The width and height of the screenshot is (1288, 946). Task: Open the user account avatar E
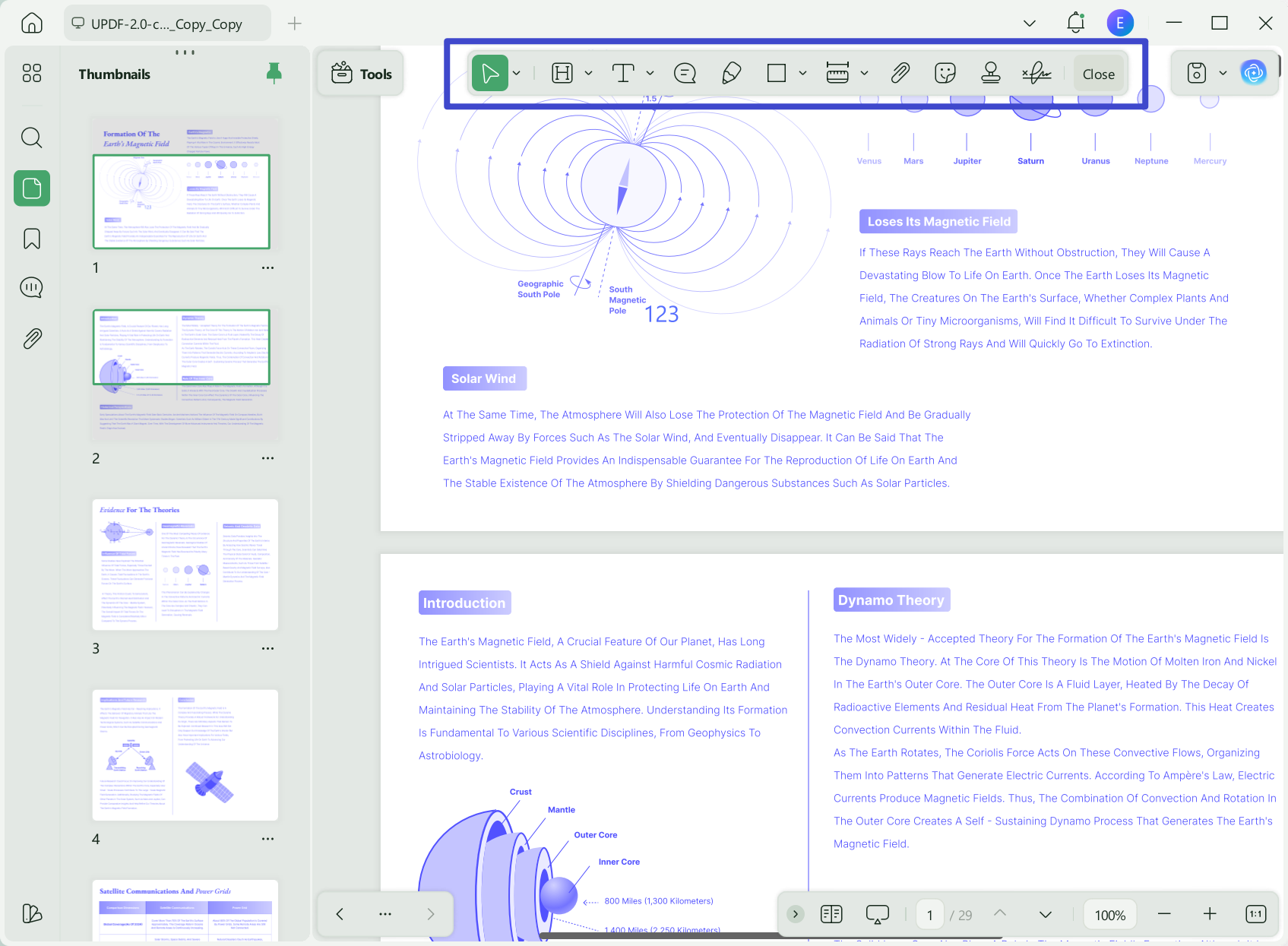(1120, 23)
